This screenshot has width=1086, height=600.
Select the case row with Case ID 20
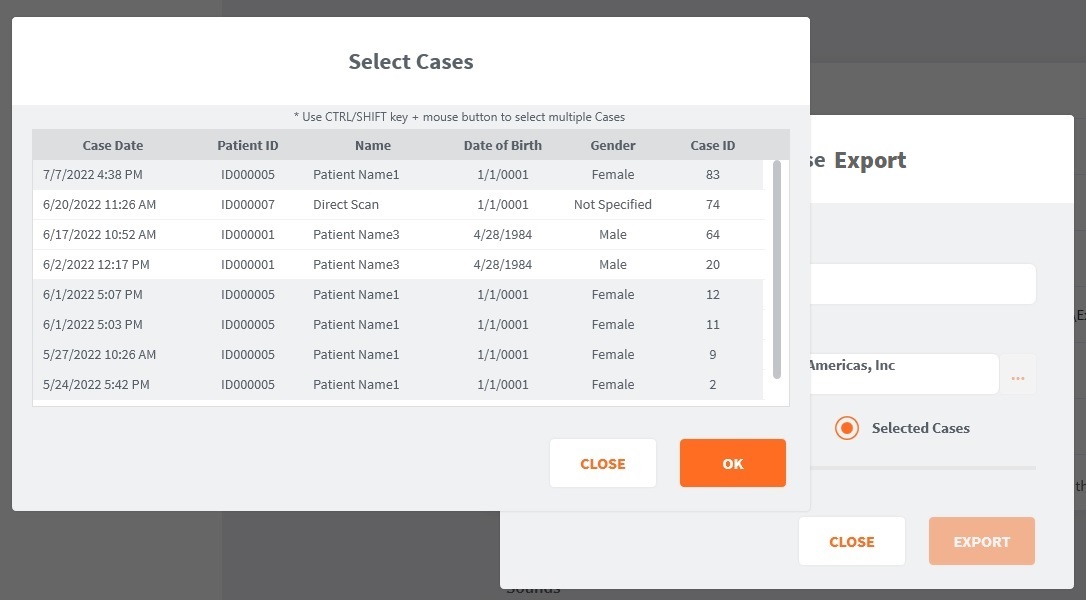pos(400,264)
